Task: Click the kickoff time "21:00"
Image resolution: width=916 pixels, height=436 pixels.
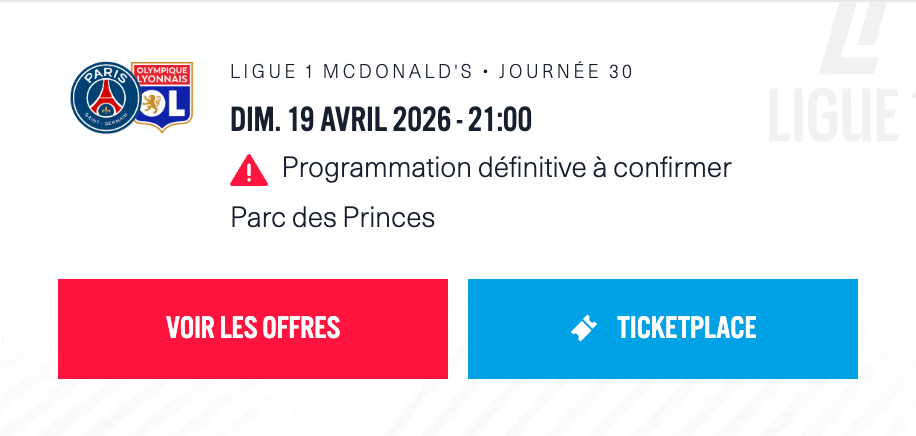Action: pos(498,120)
